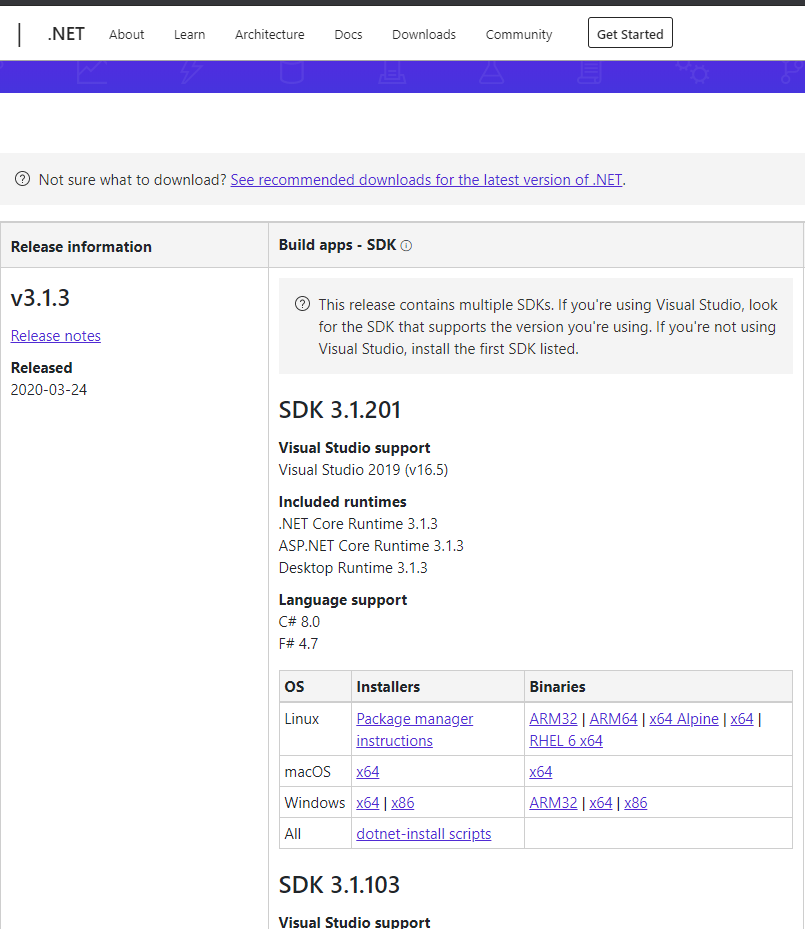This screenshot has width=805, height=929.
Task: Download Linux x64 binaries after x64 Alpine
Action: 742,719
